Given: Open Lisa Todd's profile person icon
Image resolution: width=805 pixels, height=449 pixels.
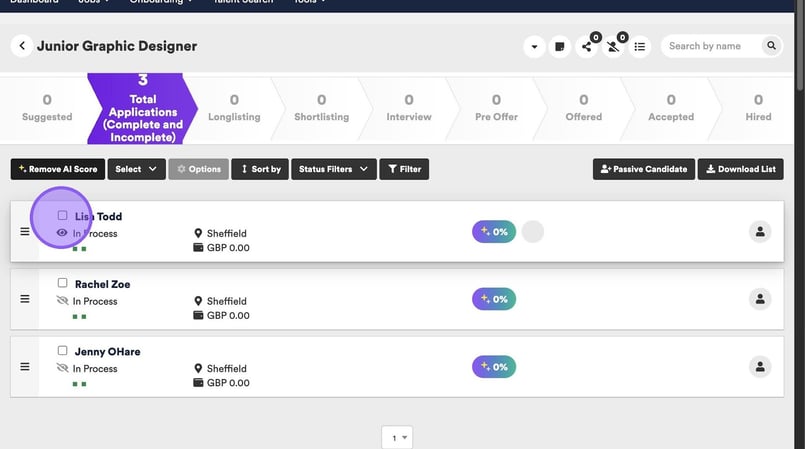Looking at the screenshot, I should [760, 231].
